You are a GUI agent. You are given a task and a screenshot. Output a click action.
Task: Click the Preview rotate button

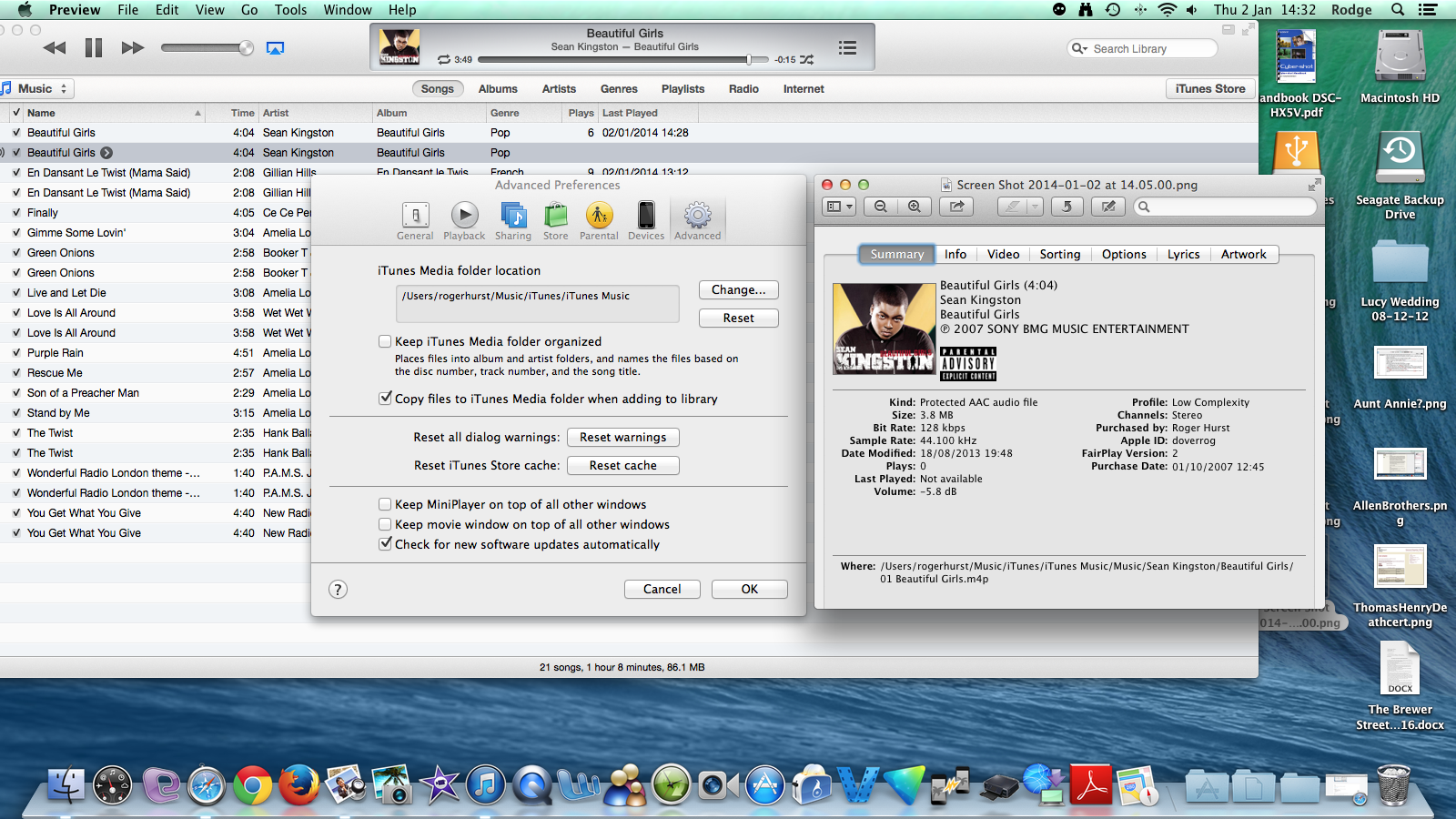[x=1067, y=207]
